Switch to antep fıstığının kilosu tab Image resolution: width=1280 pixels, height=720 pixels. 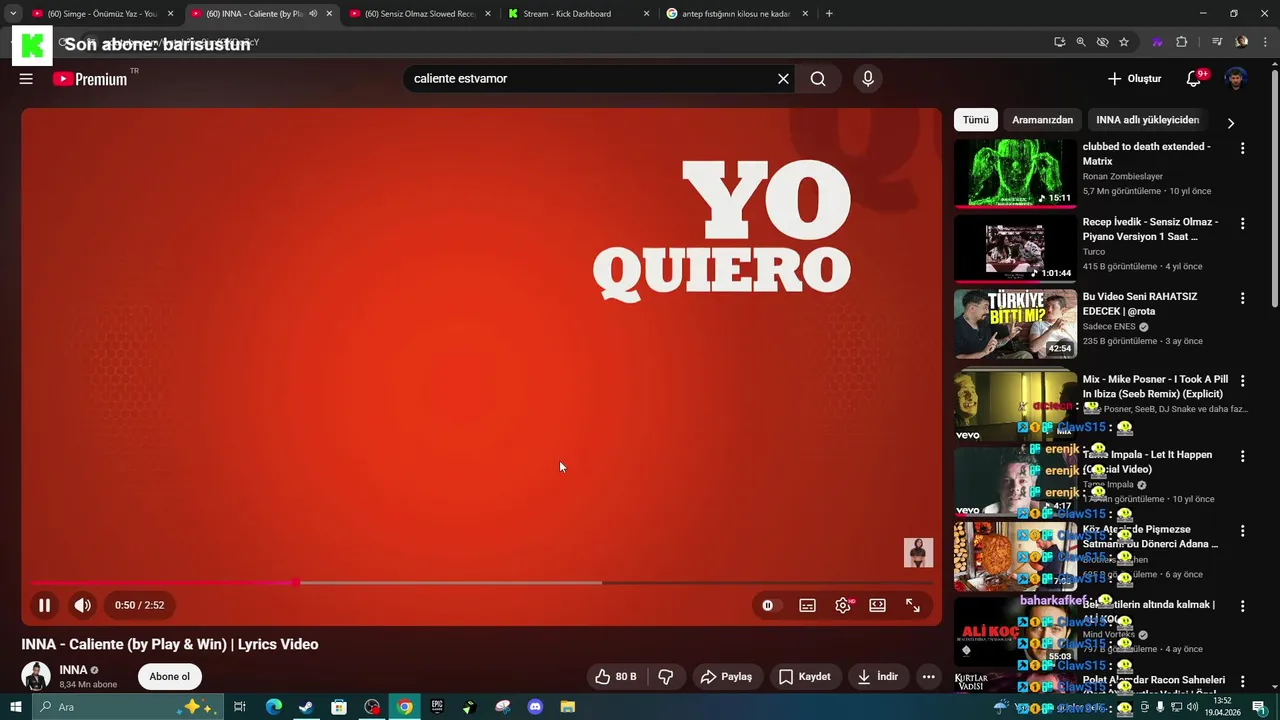[736, 14]
